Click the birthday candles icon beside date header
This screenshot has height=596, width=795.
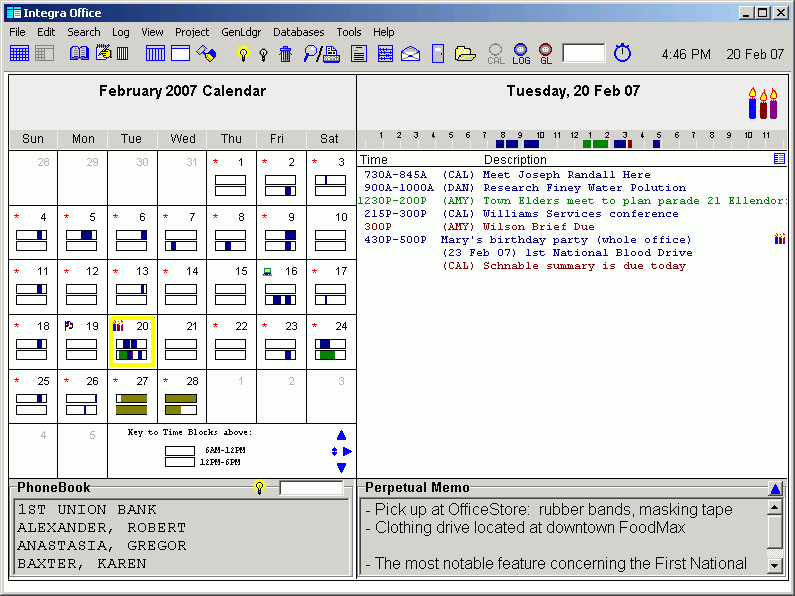(x=763, y=103)
